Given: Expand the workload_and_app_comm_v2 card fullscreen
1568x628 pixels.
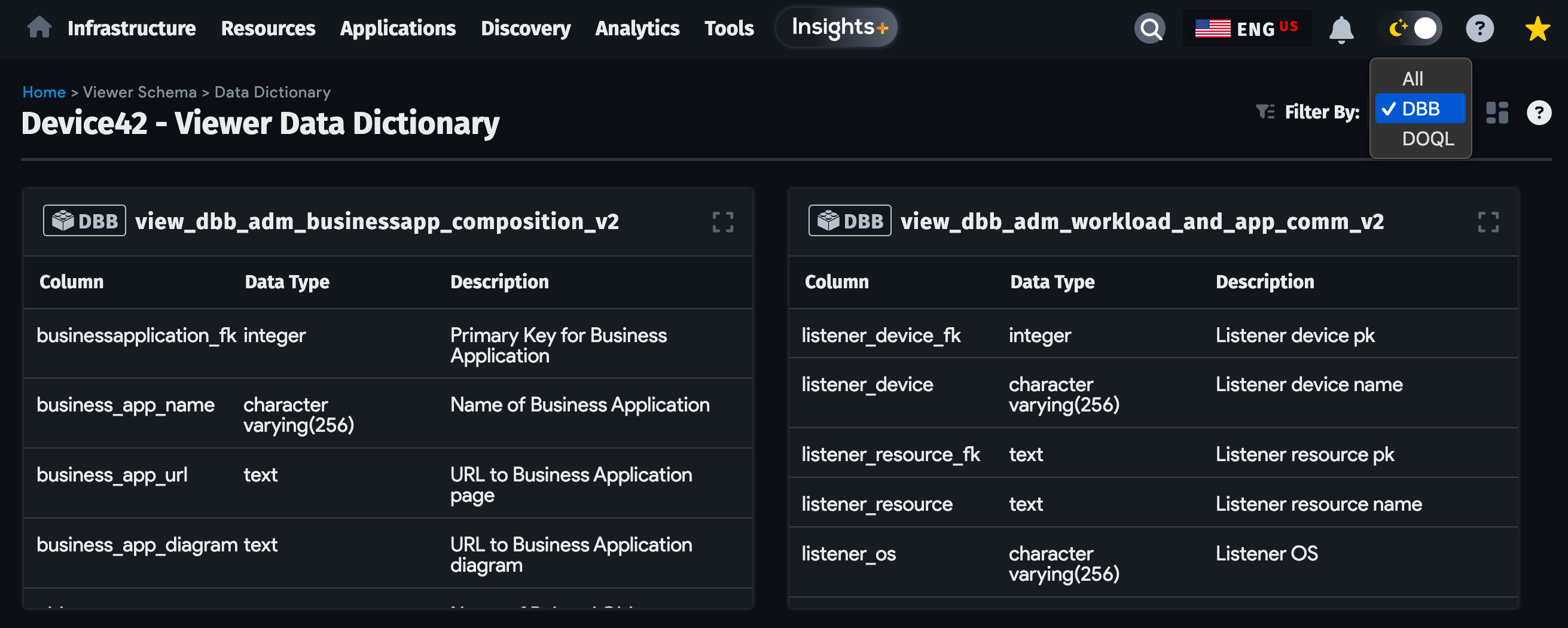Looking at the screenshot, I should pos(1488,222).
